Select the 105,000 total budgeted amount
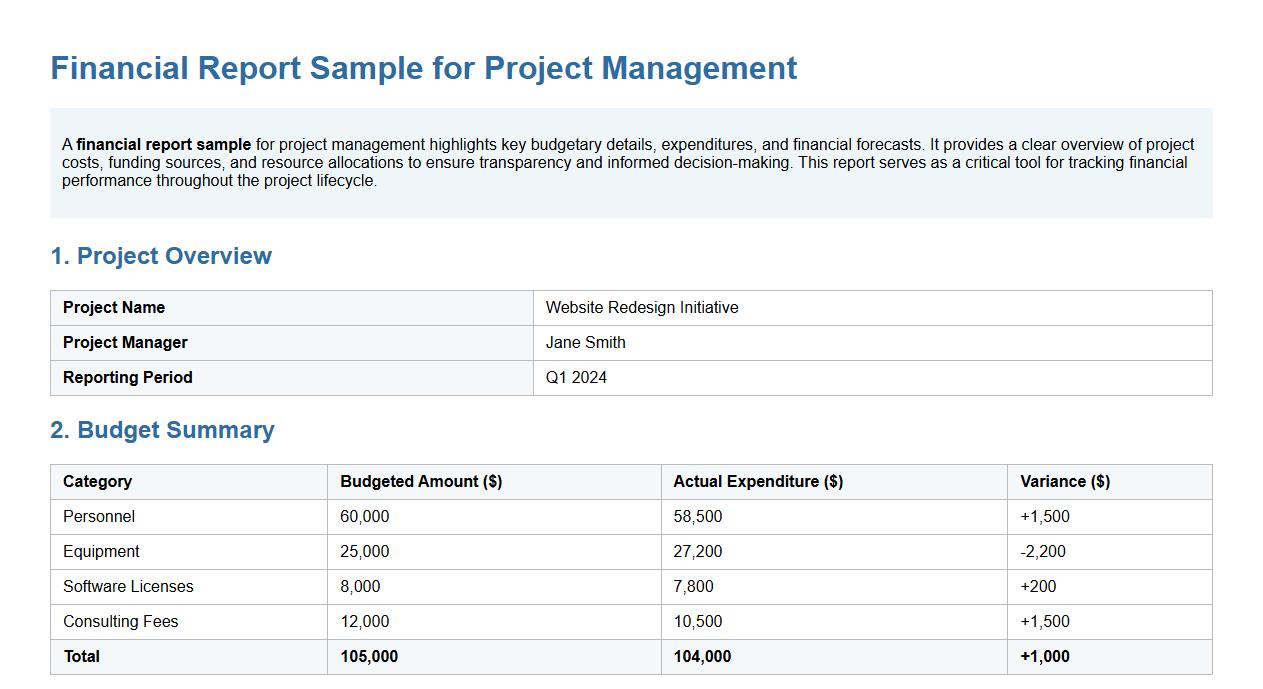 click(367, 656)
